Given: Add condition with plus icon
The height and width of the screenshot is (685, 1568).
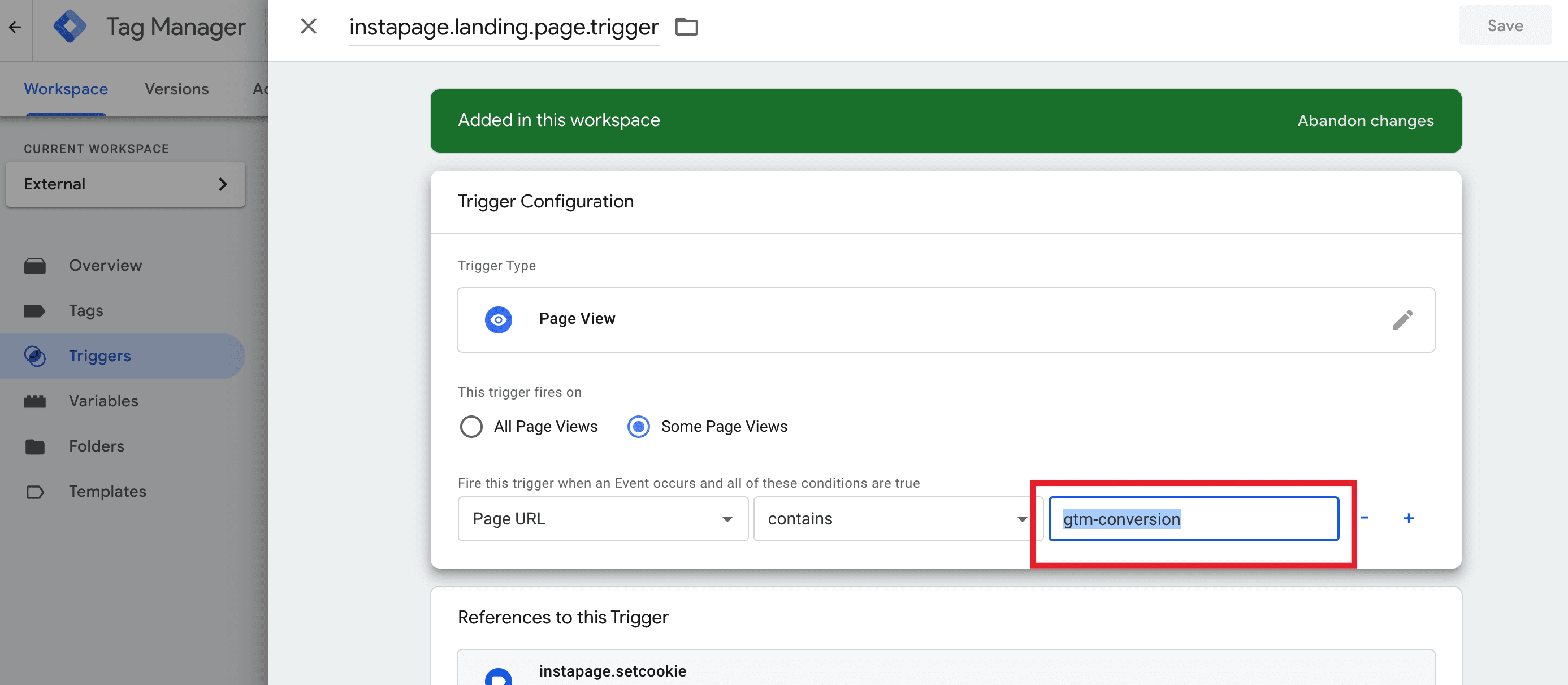Looking at the screenshot, I should (x=1409, y=518).
